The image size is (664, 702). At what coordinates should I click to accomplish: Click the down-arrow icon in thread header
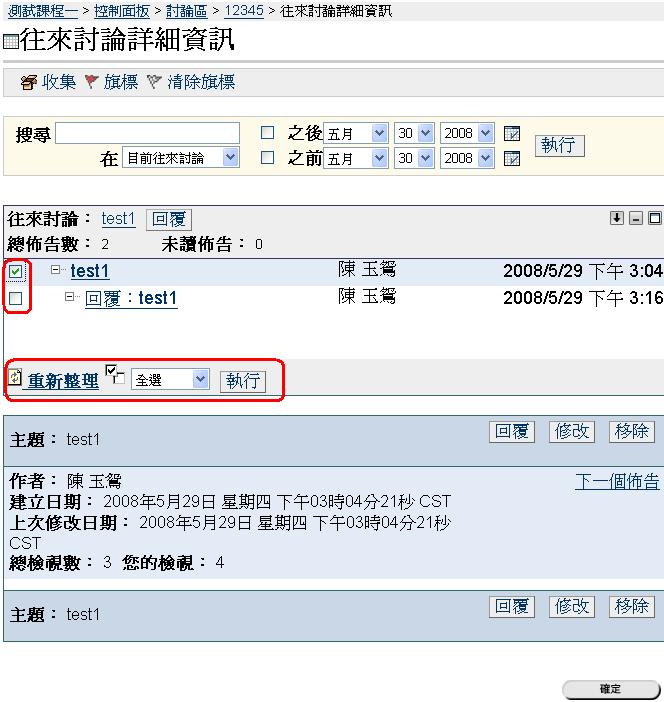tap(617, 218)
